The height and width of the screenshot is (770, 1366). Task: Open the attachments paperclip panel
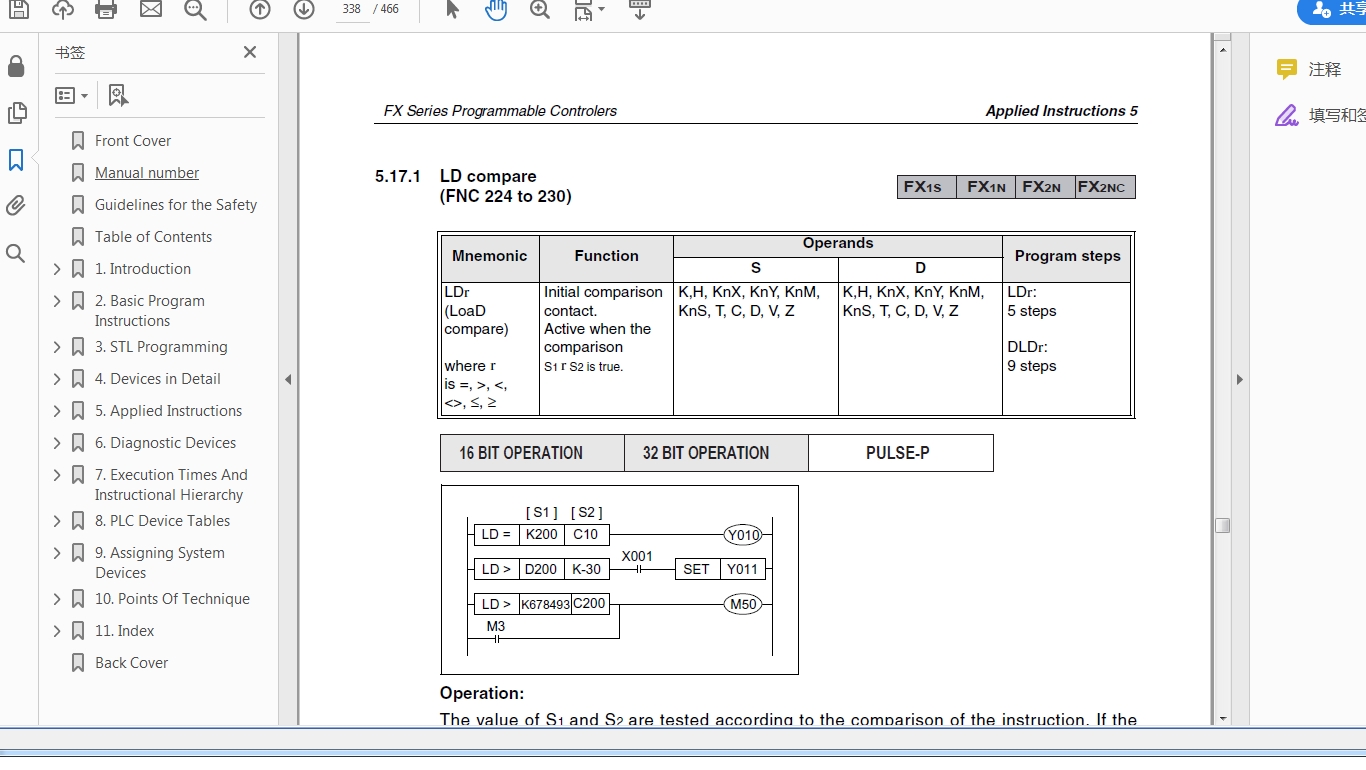click(16, 206)
